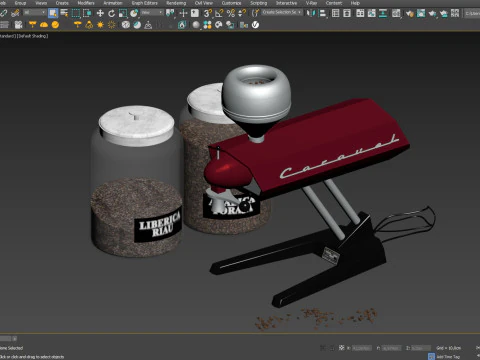Toggle the Scene Explorer icon
The image size is (480, 360).
[336, 13]
